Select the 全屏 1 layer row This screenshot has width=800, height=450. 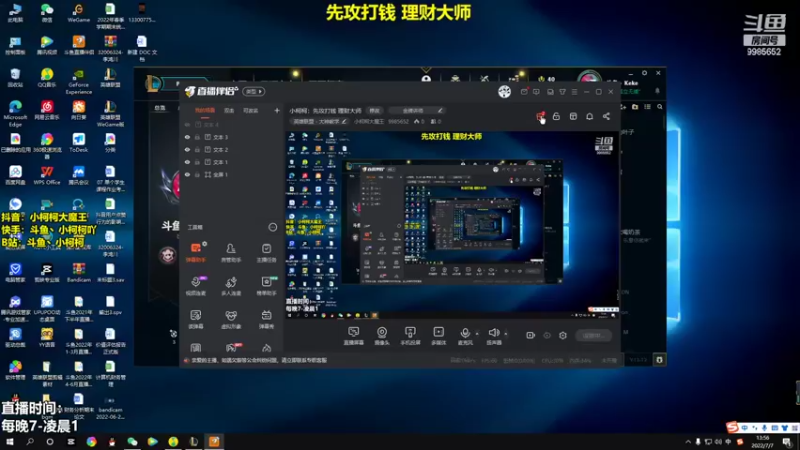pyautogui.click(x=233, y=174)
